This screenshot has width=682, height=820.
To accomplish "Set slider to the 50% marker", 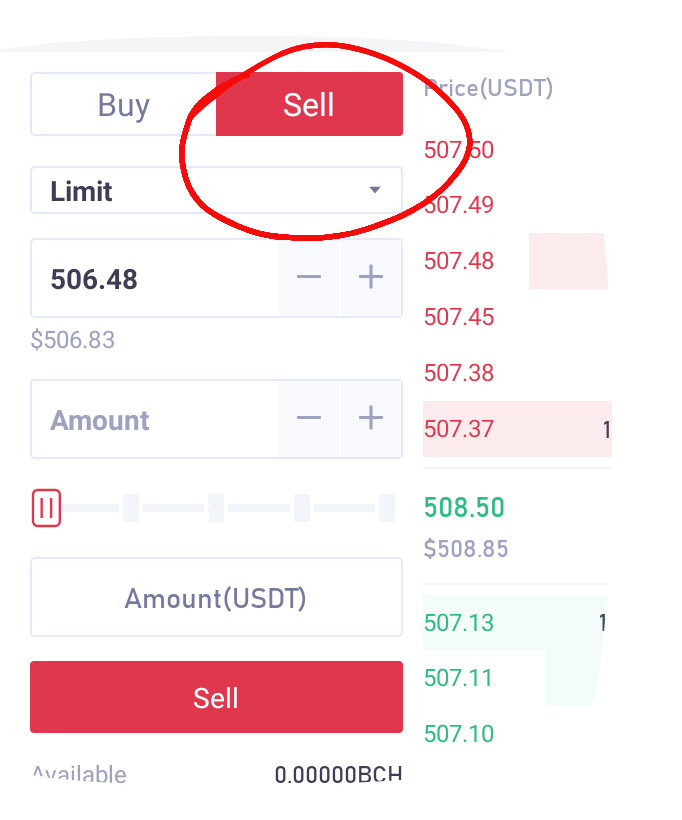I will pos(217,508).
